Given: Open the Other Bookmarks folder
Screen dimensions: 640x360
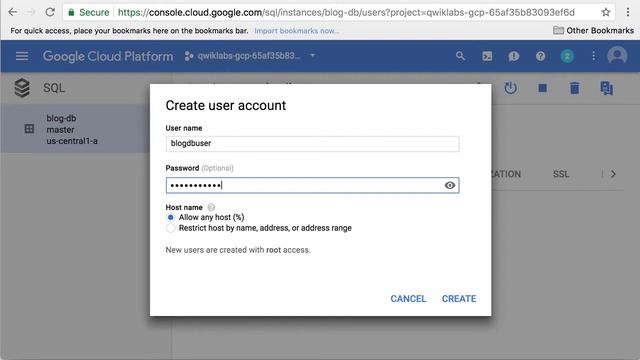Looking at the screenshot, I should (593, 31).
